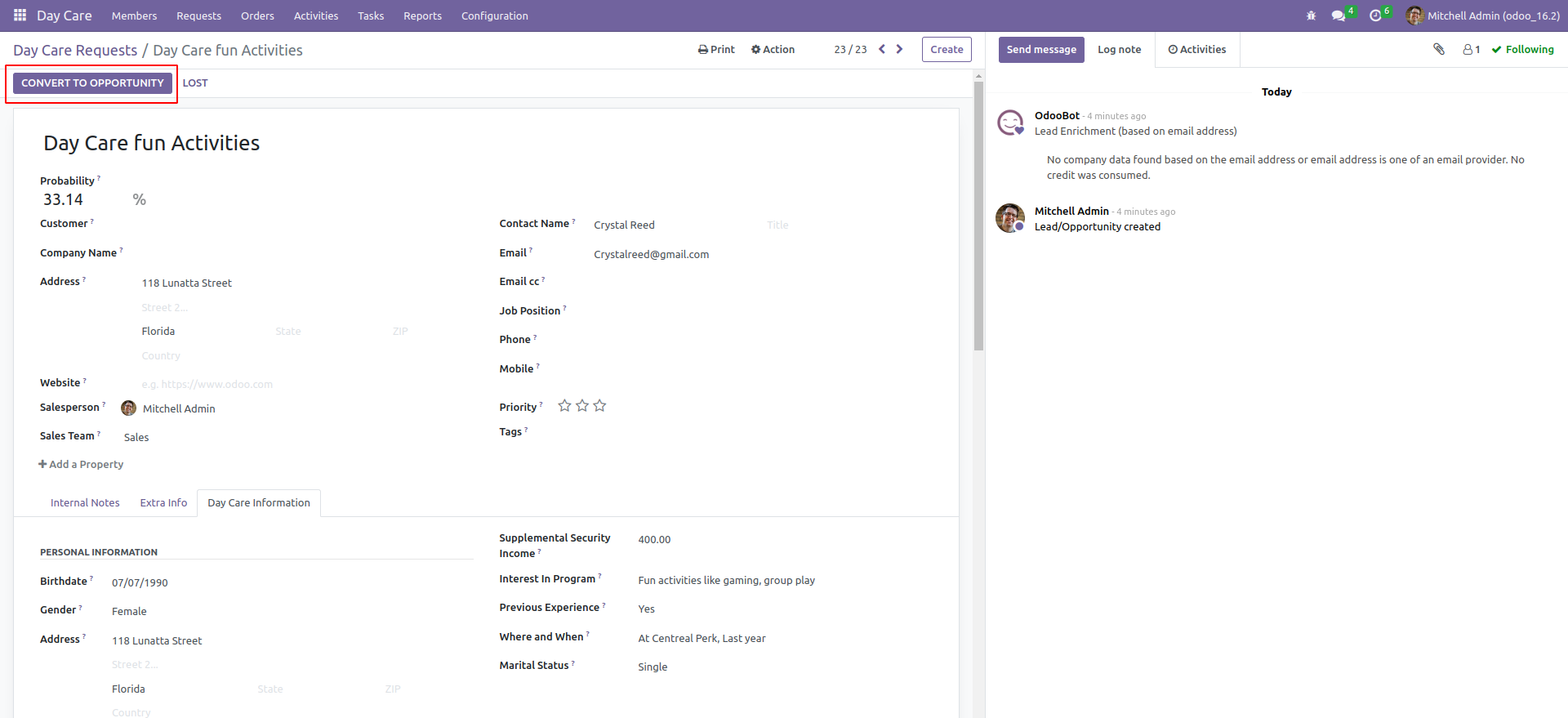Open the activities clock icon in navbar
Viewport: 1568px width, 718px height.
pyautogui.click(x=1375, y=16)
